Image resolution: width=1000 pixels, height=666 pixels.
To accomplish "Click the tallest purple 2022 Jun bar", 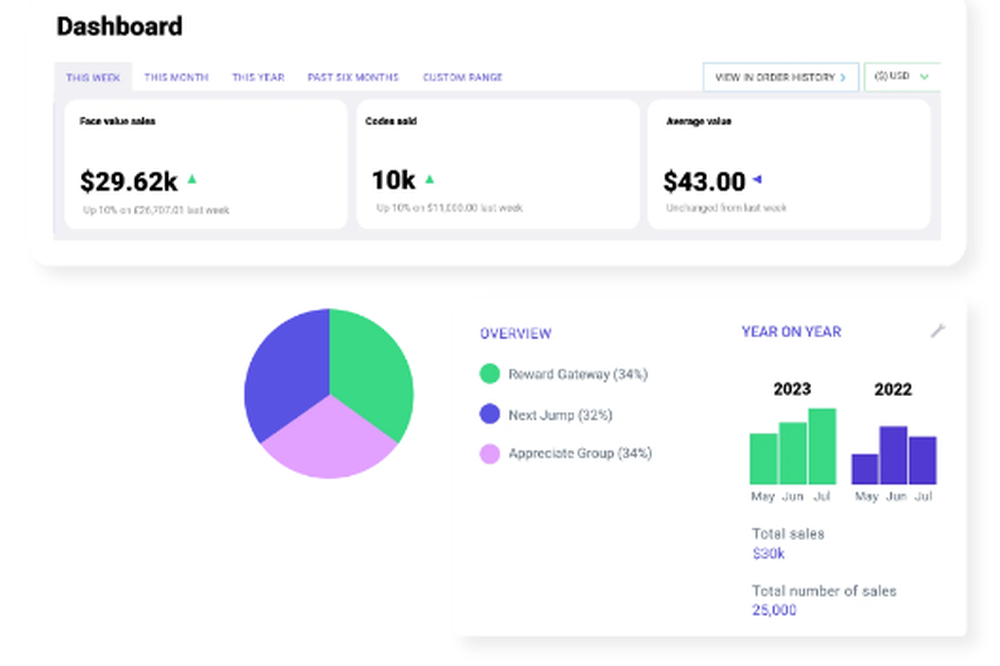I will 893,455.
